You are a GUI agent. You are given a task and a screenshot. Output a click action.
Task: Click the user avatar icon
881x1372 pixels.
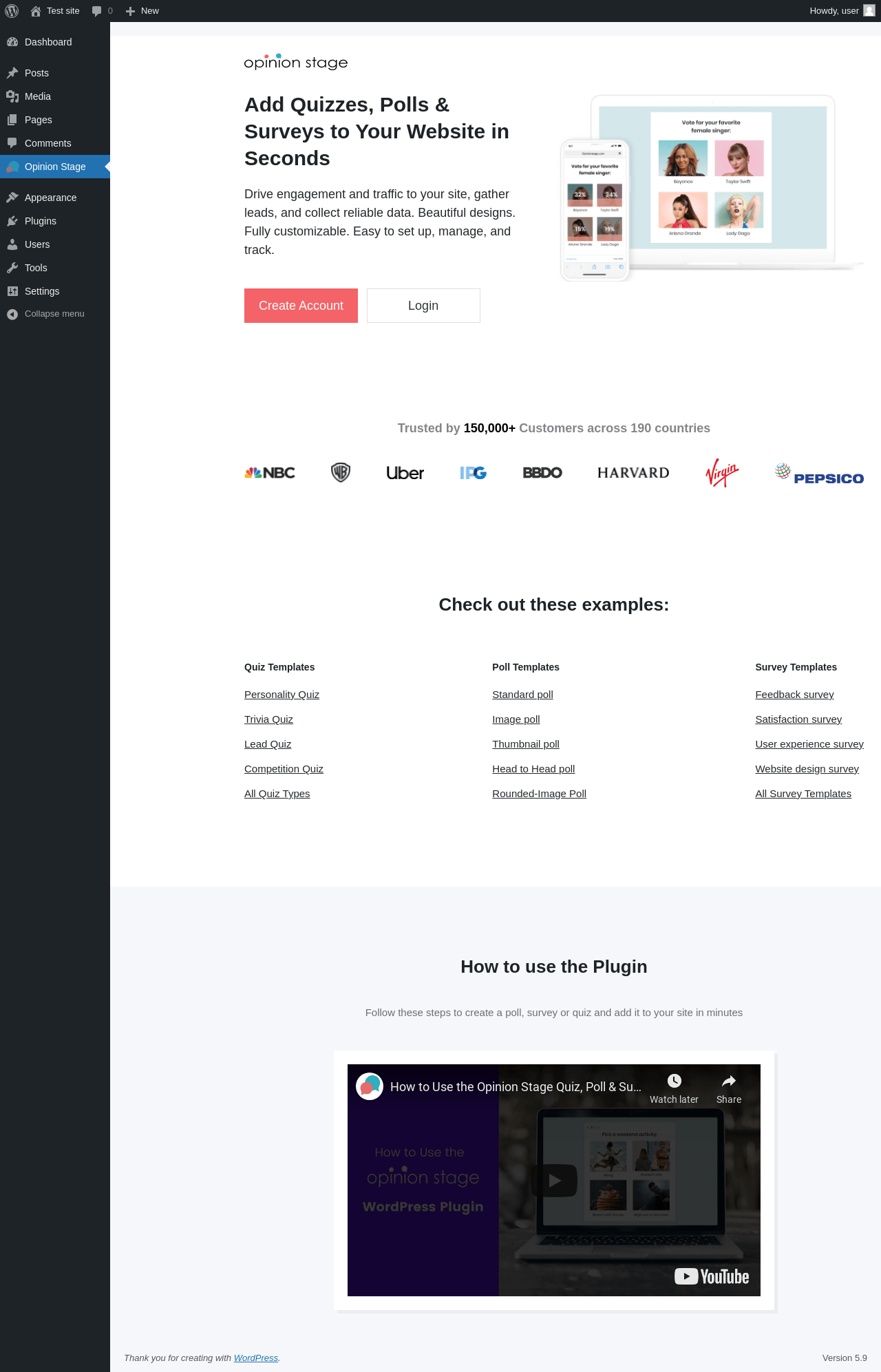pyautogui.click(x=869, y=11)
